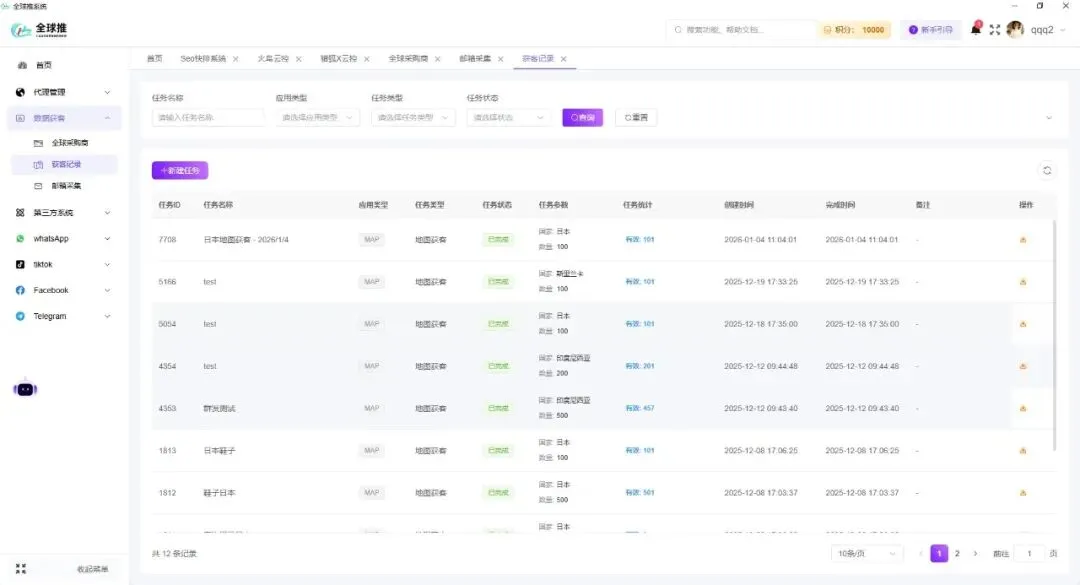Click the 第三方系统 grid icon
Viewport: 1080px width, 585px height.
coord(20,213)
